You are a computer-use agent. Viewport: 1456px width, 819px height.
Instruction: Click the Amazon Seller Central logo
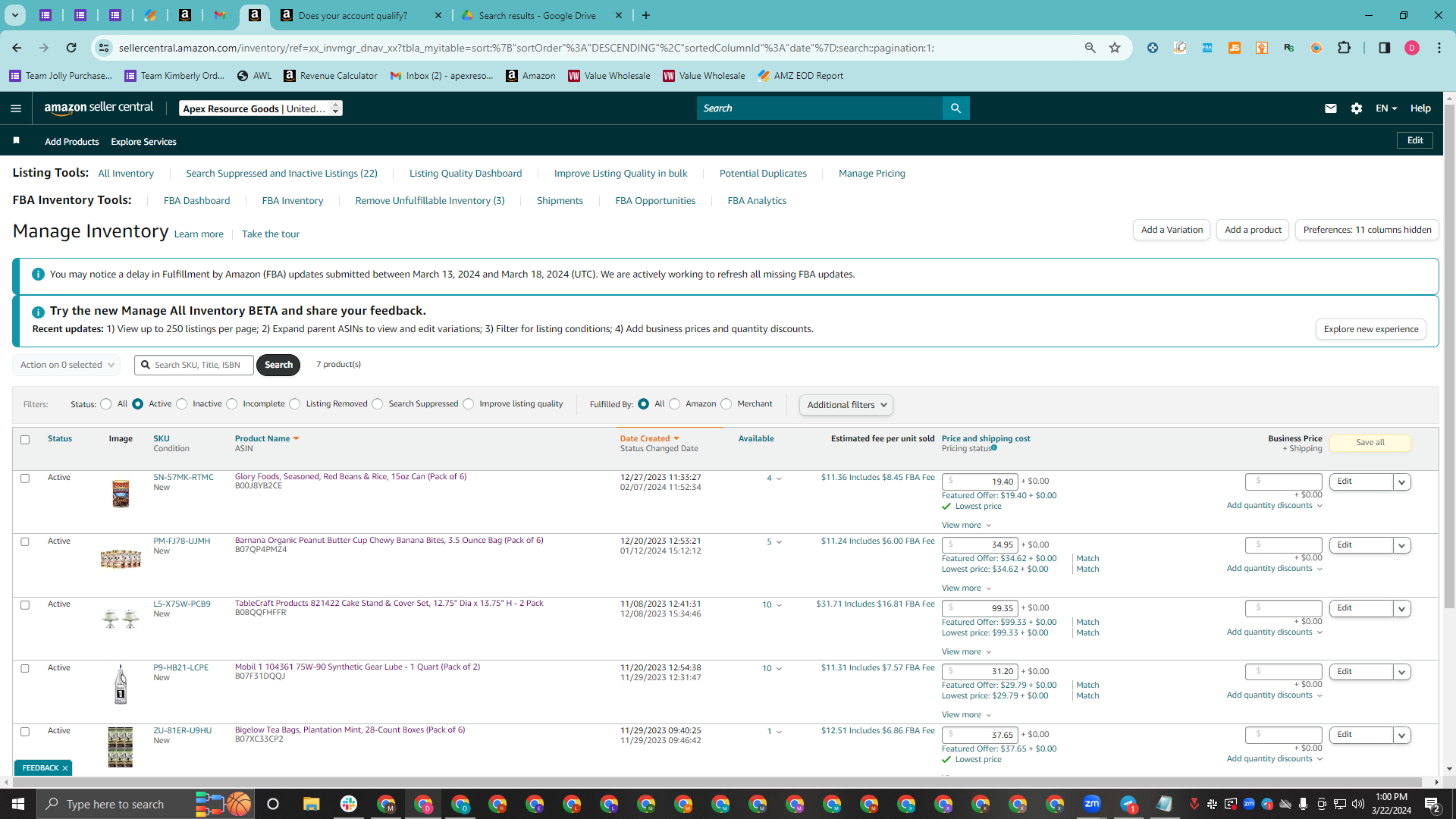99,108
